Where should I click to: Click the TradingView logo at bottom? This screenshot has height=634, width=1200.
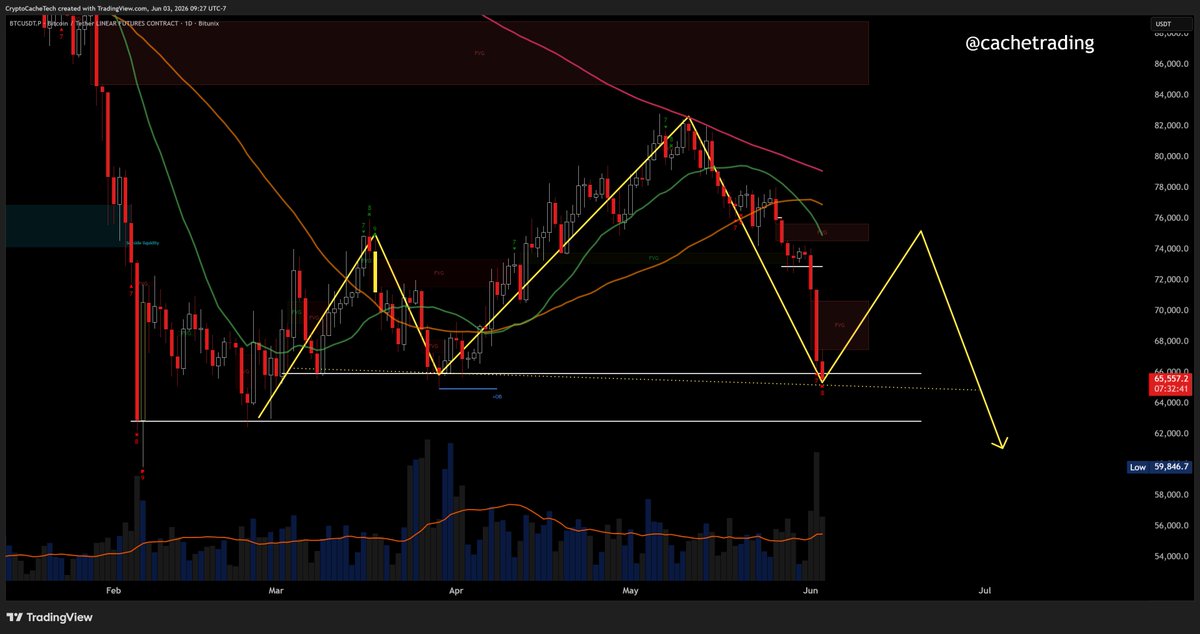[x=50, y=617]
